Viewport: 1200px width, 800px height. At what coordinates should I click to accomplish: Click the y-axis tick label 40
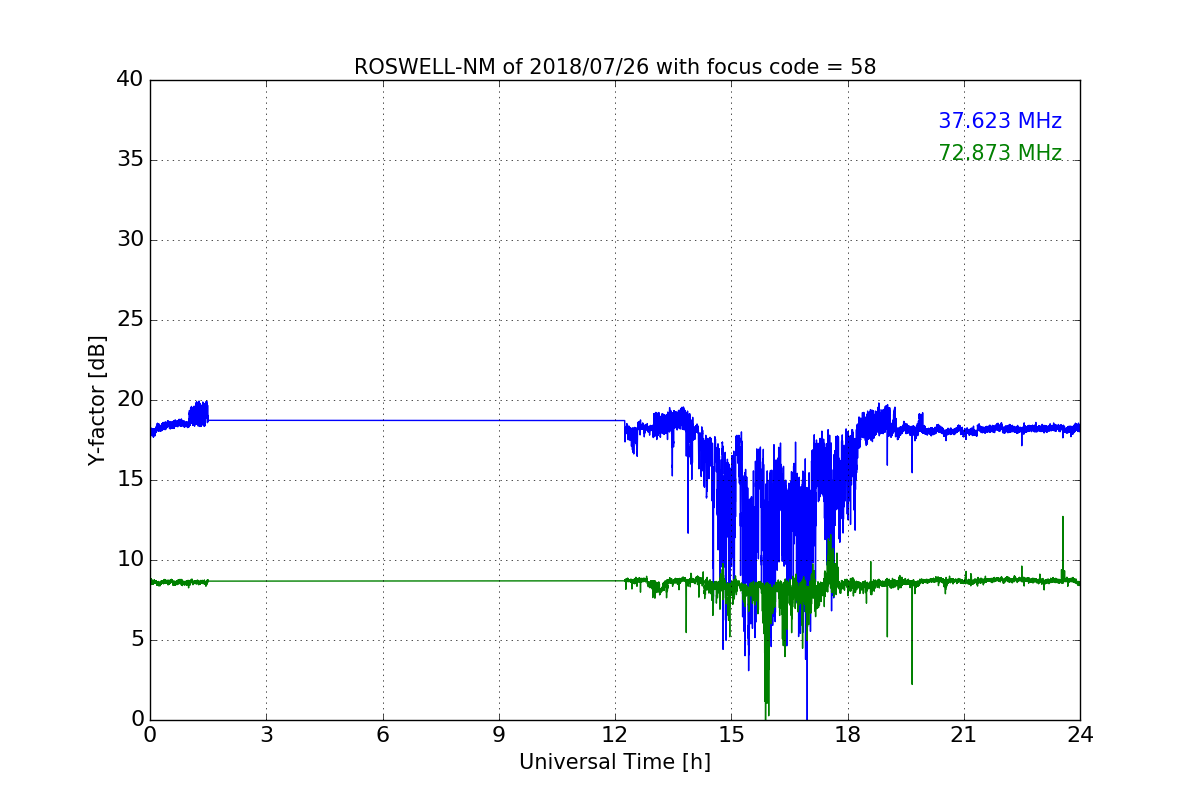click(129, 80)
